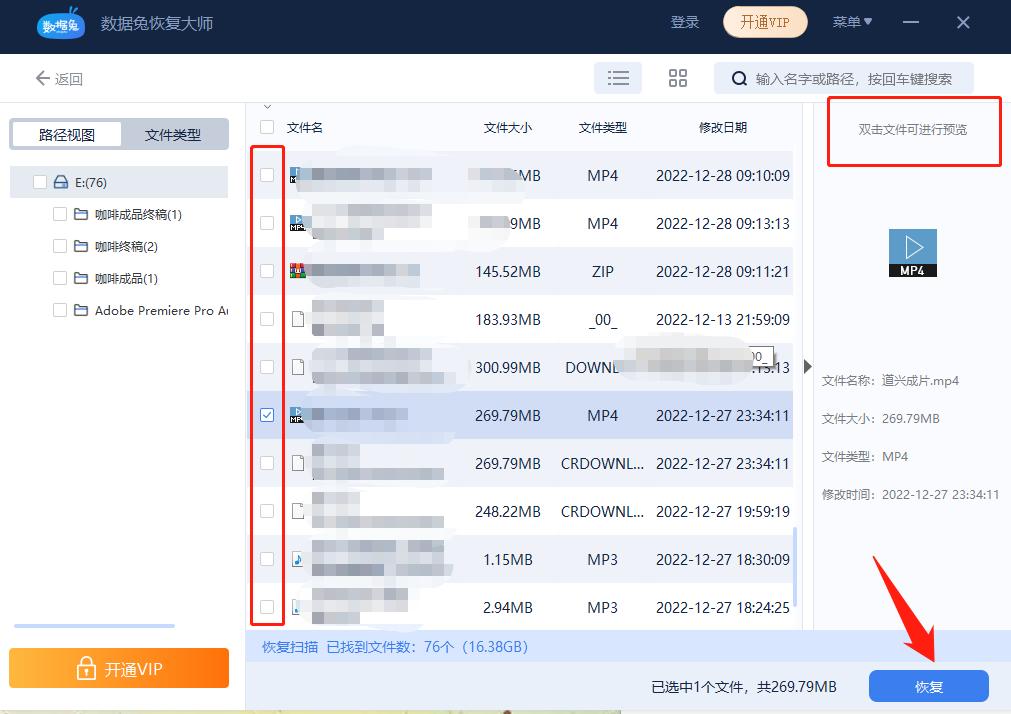Click the ZIP file type icon in the list
Image resolution: width=1011 pixels, height=714 pixels.
pos(296,271)
